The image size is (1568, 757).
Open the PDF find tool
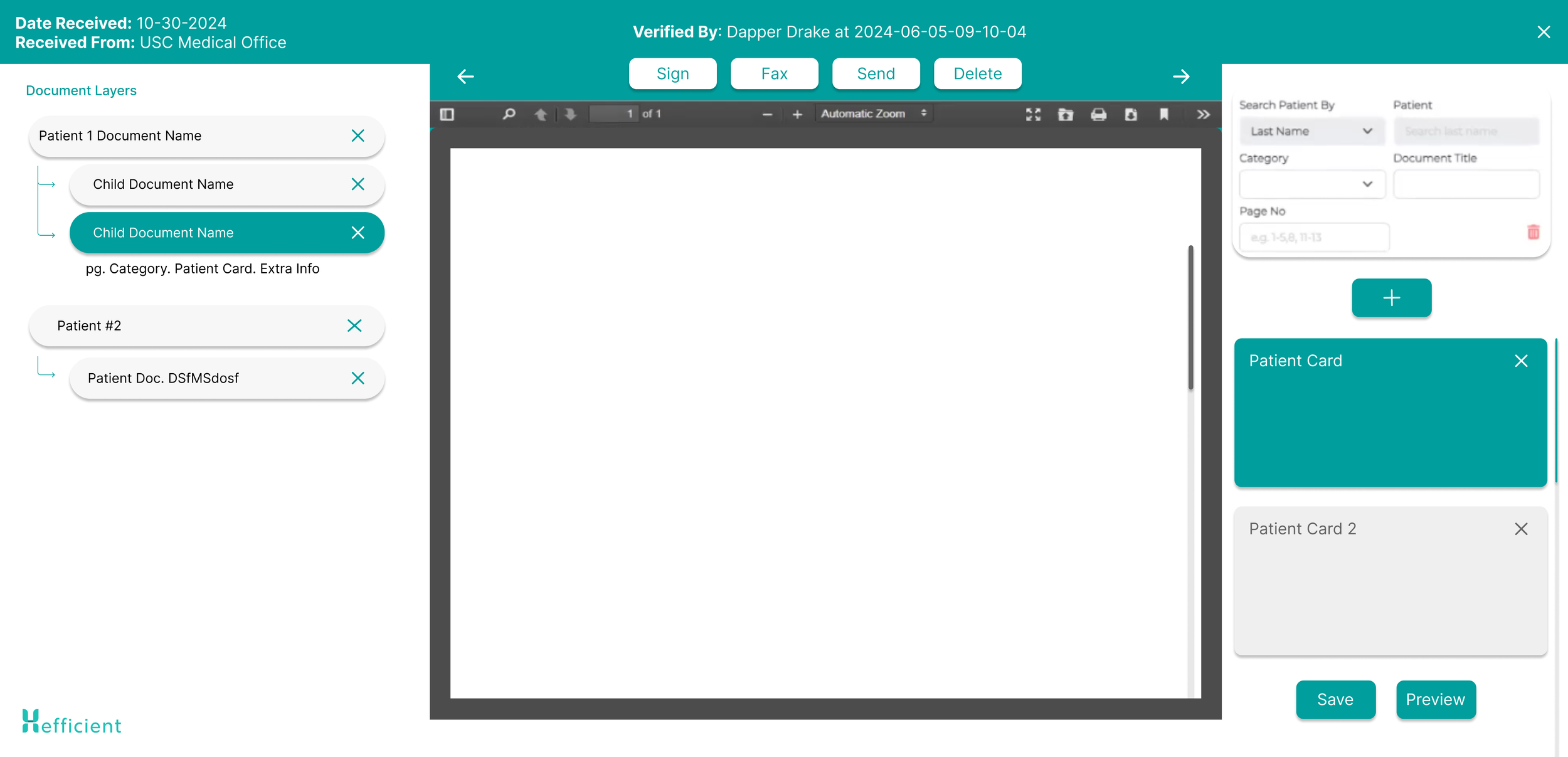[509, 114]
